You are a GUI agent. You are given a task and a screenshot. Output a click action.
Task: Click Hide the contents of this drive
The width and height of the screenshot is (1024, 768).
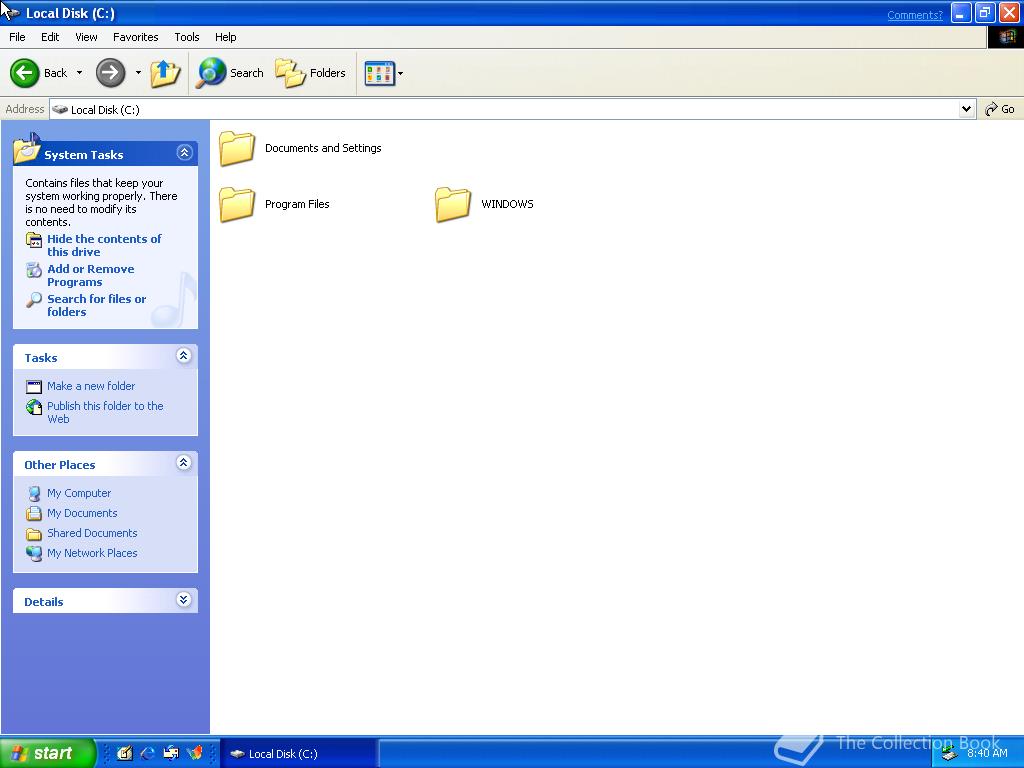click(104, 246)
